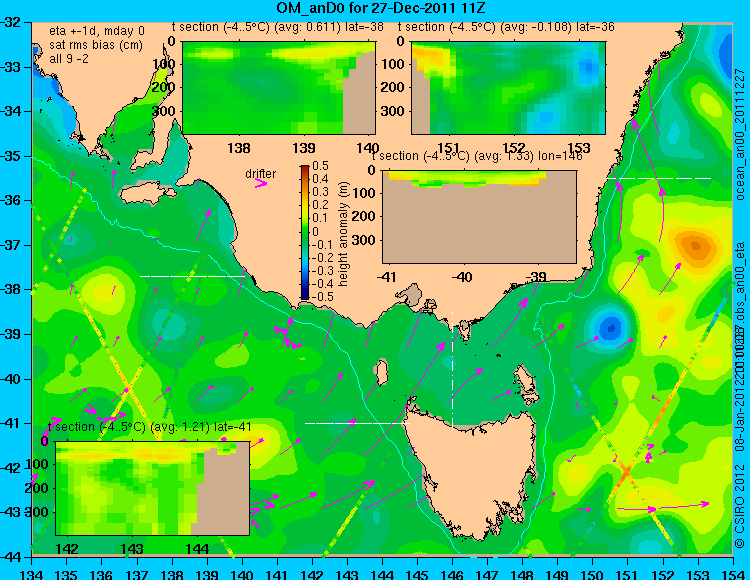Click the -41 latitude axis label
The height and width of the screenshot is (580, 750).
tap(11, 423)
